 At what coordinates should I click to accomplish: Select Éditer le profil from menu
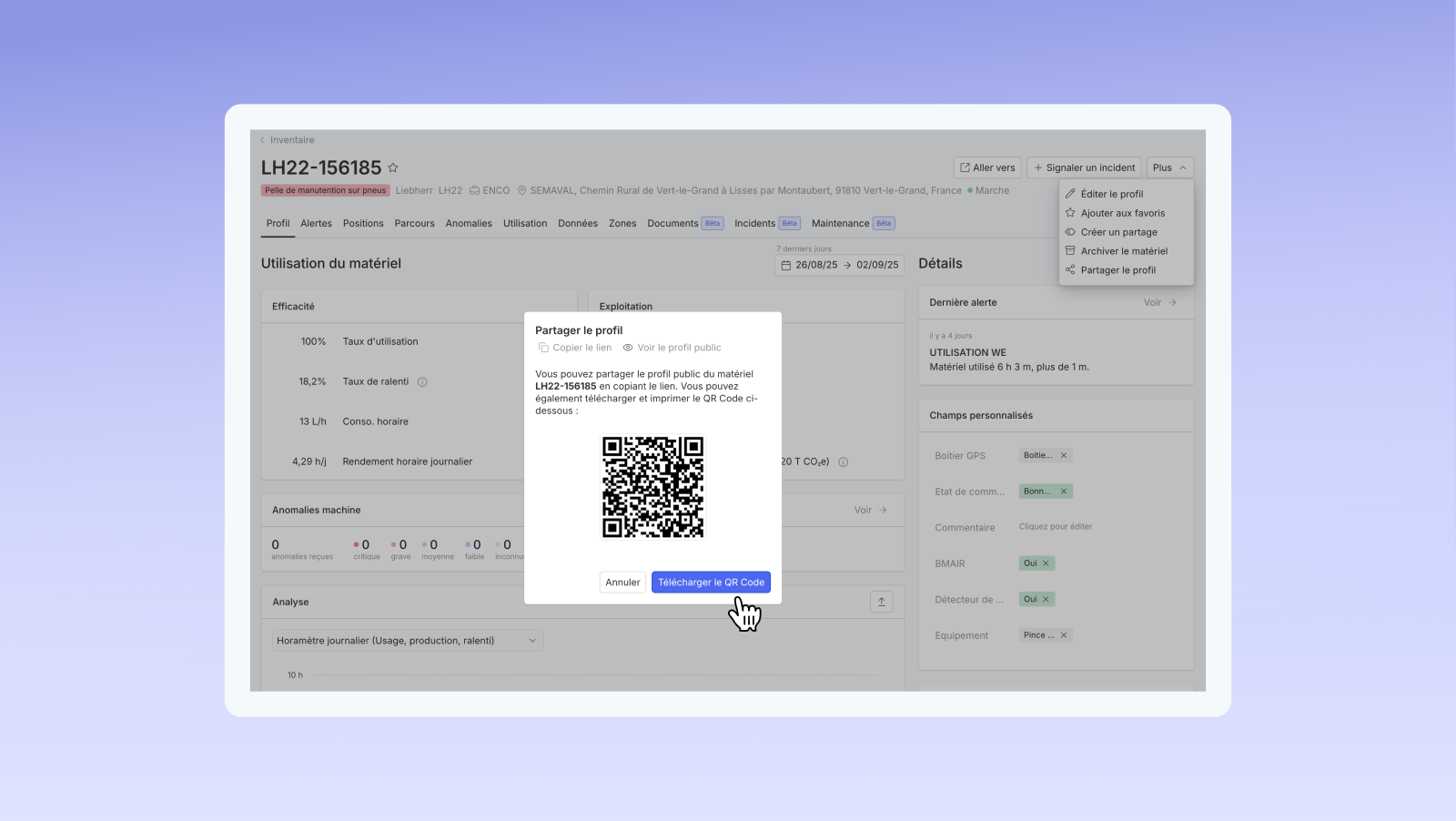click(1126, 194)
